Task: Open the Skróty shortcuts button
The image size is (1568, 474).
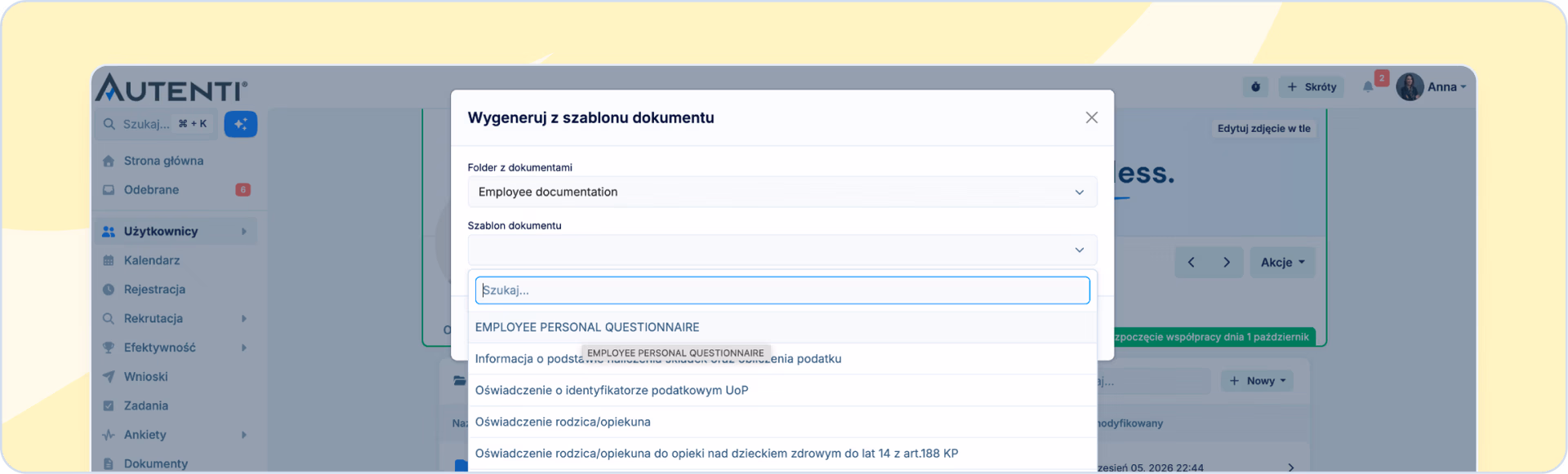Action: pyautogui.click(x=1312, y=86)
